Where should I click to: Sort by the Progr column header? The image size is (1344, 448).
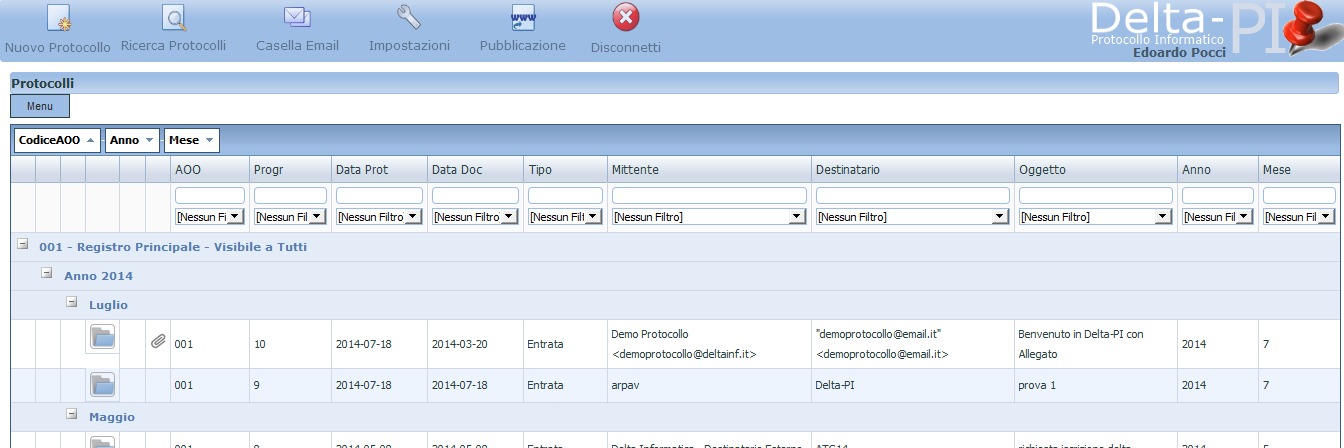(290, 170)
